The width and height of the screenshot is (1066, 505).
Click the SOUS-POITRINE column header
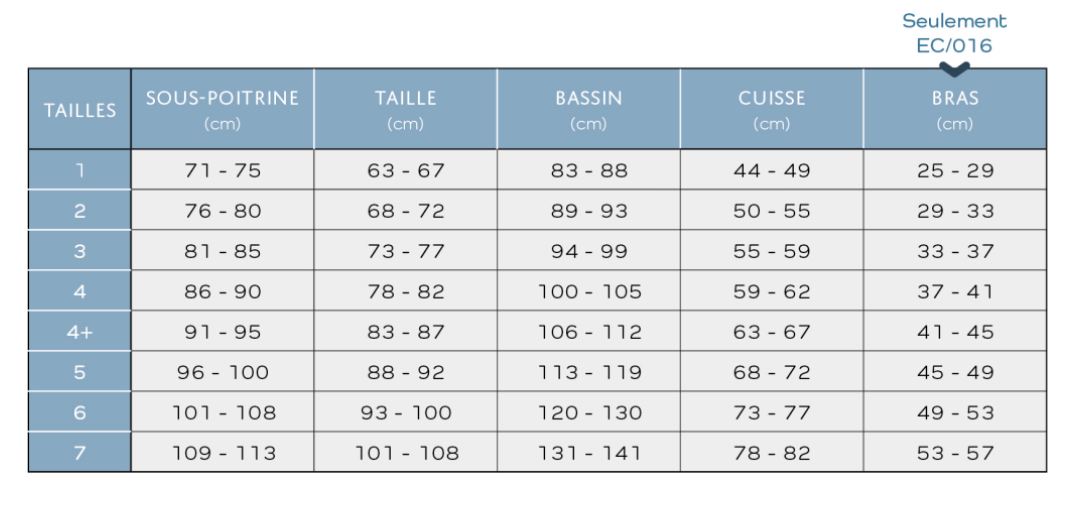(x=222, y=110)
